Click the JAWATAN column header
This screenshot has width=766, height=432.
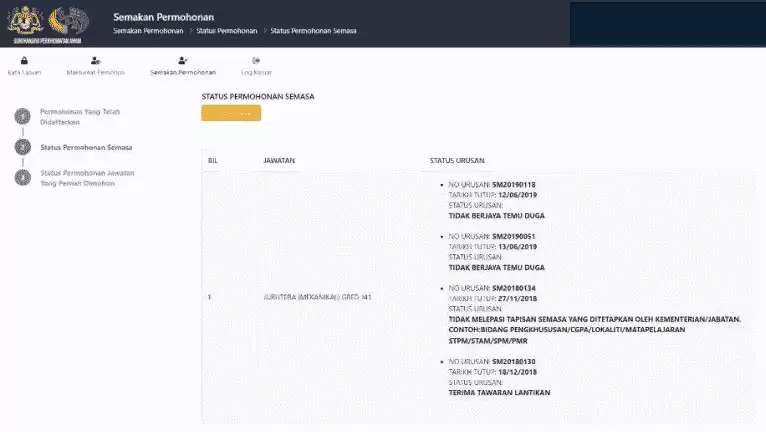279,160
